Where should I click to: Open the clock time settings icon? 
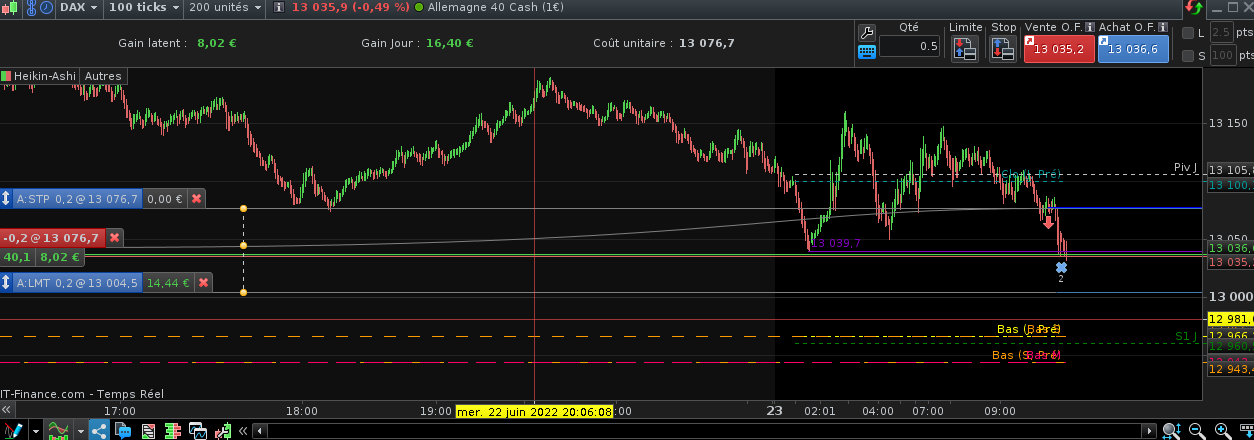click(45, 8)
